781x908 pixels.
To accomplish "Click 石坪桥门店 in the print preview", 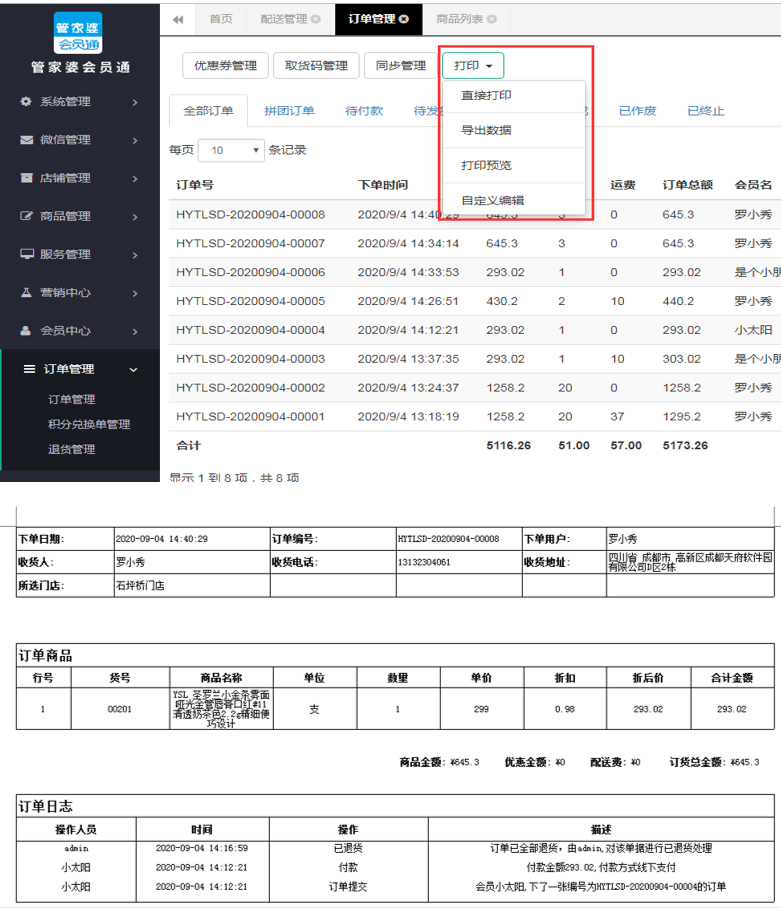I will pos(140,585).
